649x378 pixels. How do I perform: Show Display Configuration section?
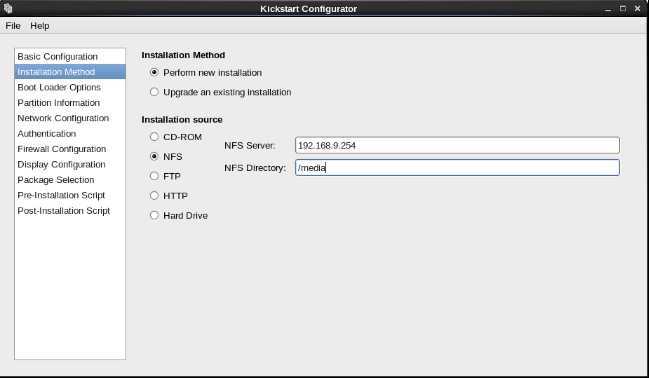70,164
